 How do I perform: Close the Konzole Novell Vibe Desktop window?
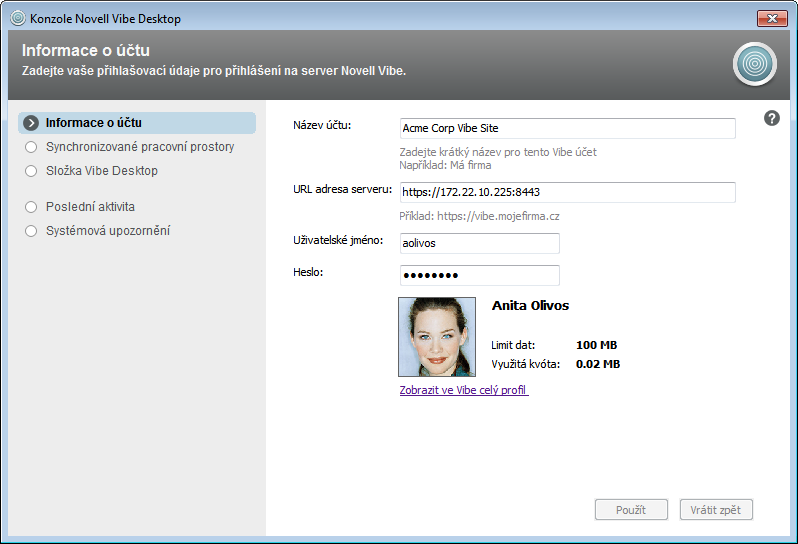(771, 18)
